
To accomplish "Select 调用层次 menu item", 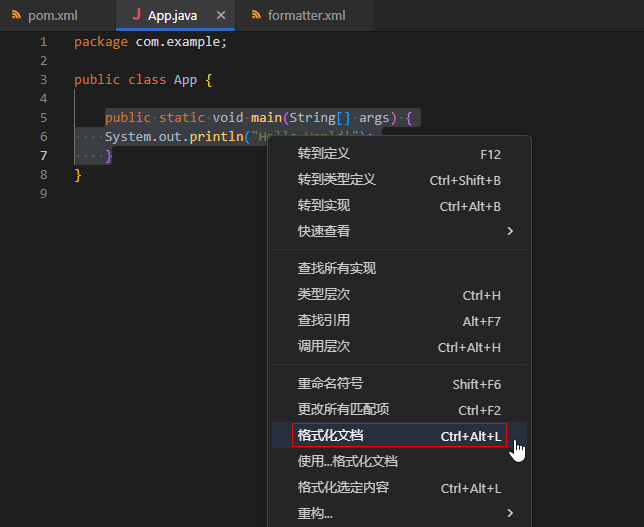I will (324, 347).
